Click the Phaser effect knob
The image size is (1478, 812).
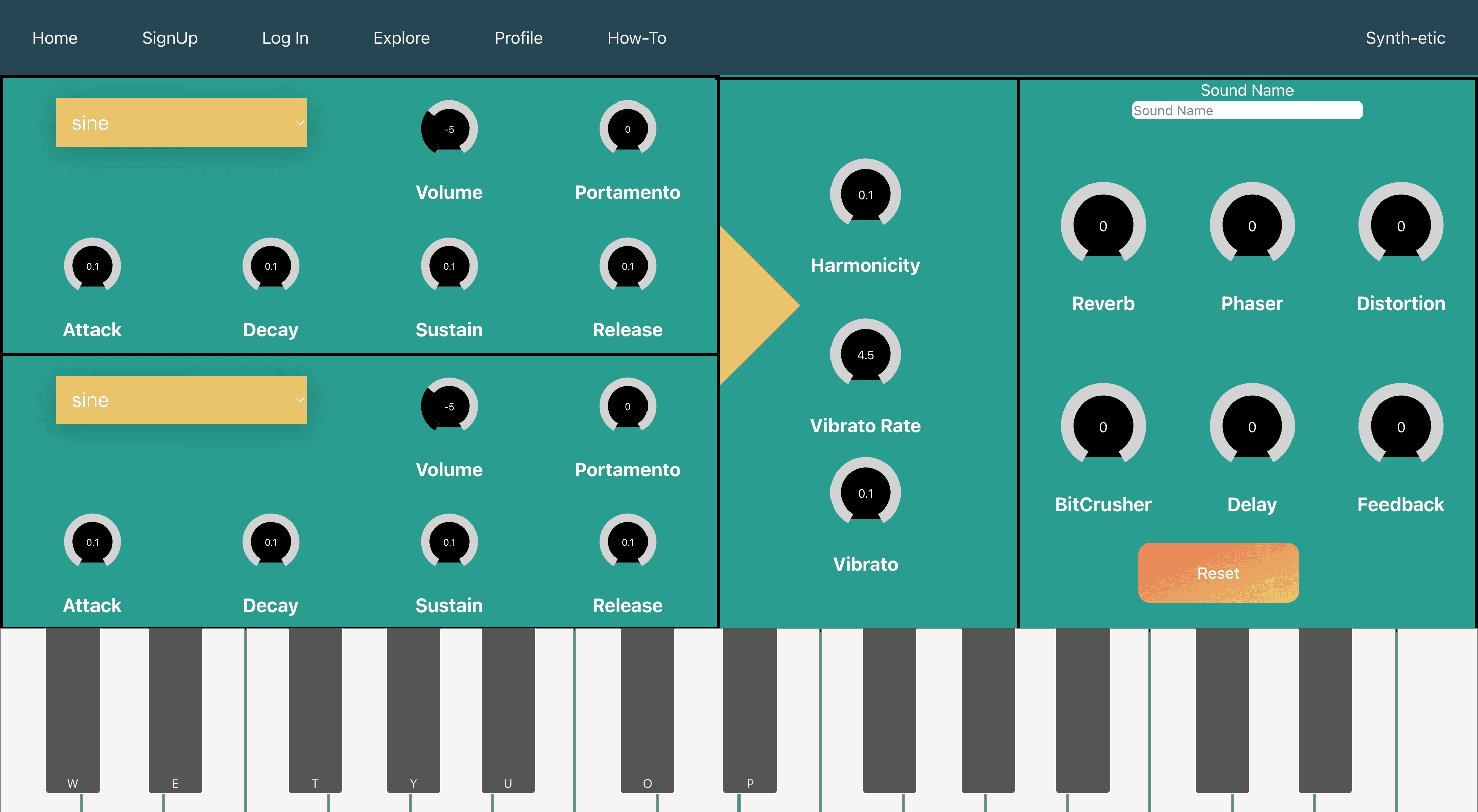coord(1251,226)
